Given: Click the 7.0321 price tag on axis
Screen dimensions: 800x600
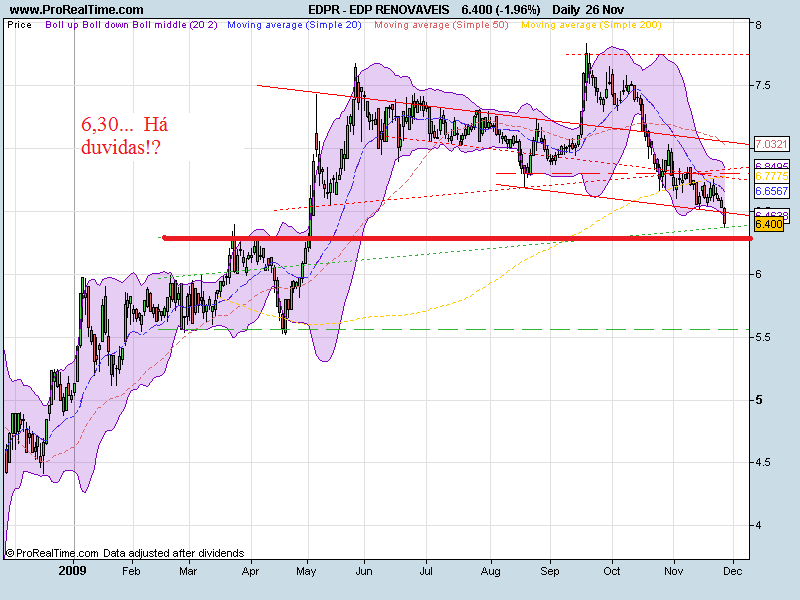Looking at the screenshot, I should [771, 144].
